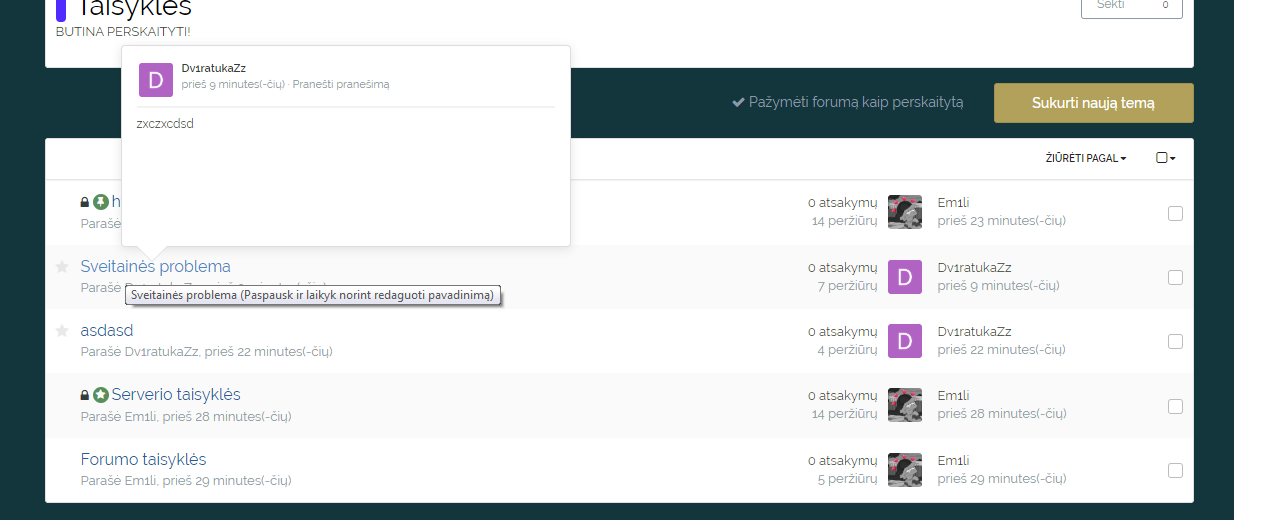The image size is (1263, 520).
Task: Click the purple color bar beside Taisyklės title
Action: (x=61, y=9)
